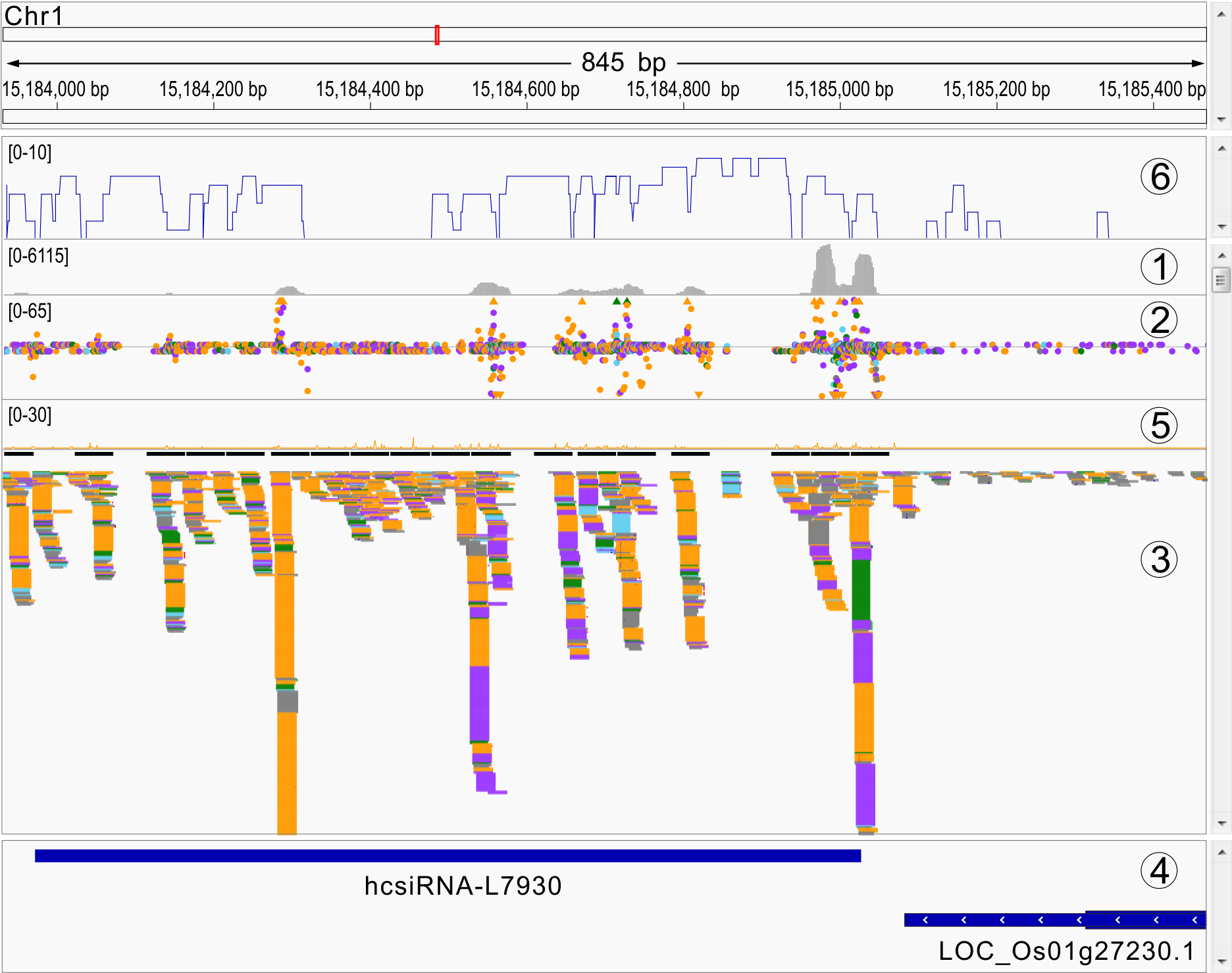Select the circled number 3 alignment marker
1232x973 pixels.
tap(1159, 560)
